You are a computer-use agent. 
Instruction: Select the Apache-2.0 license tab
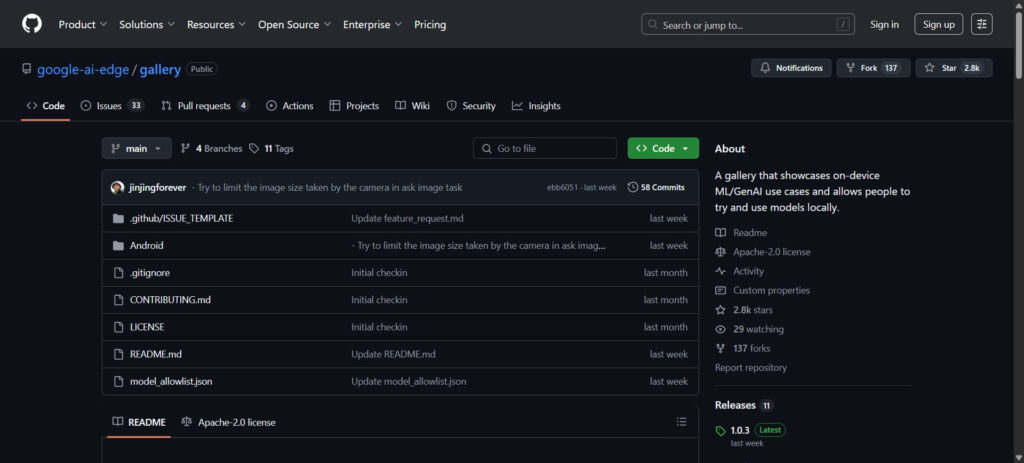point(228,422)
